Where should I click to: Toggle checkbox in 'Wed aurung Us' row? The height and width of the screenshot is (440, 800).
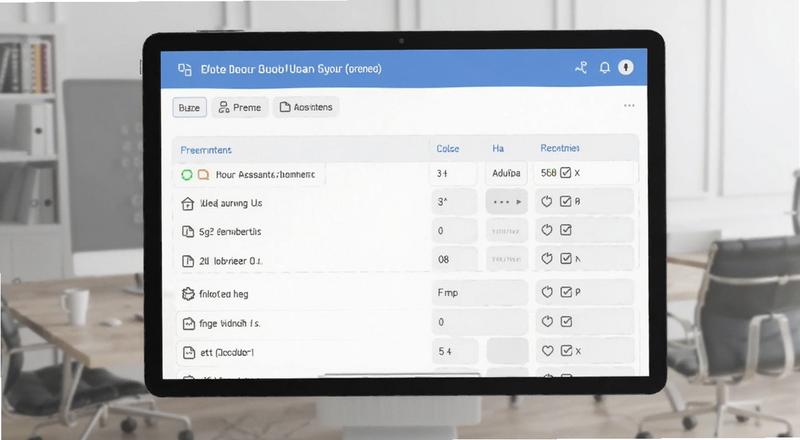565,202
